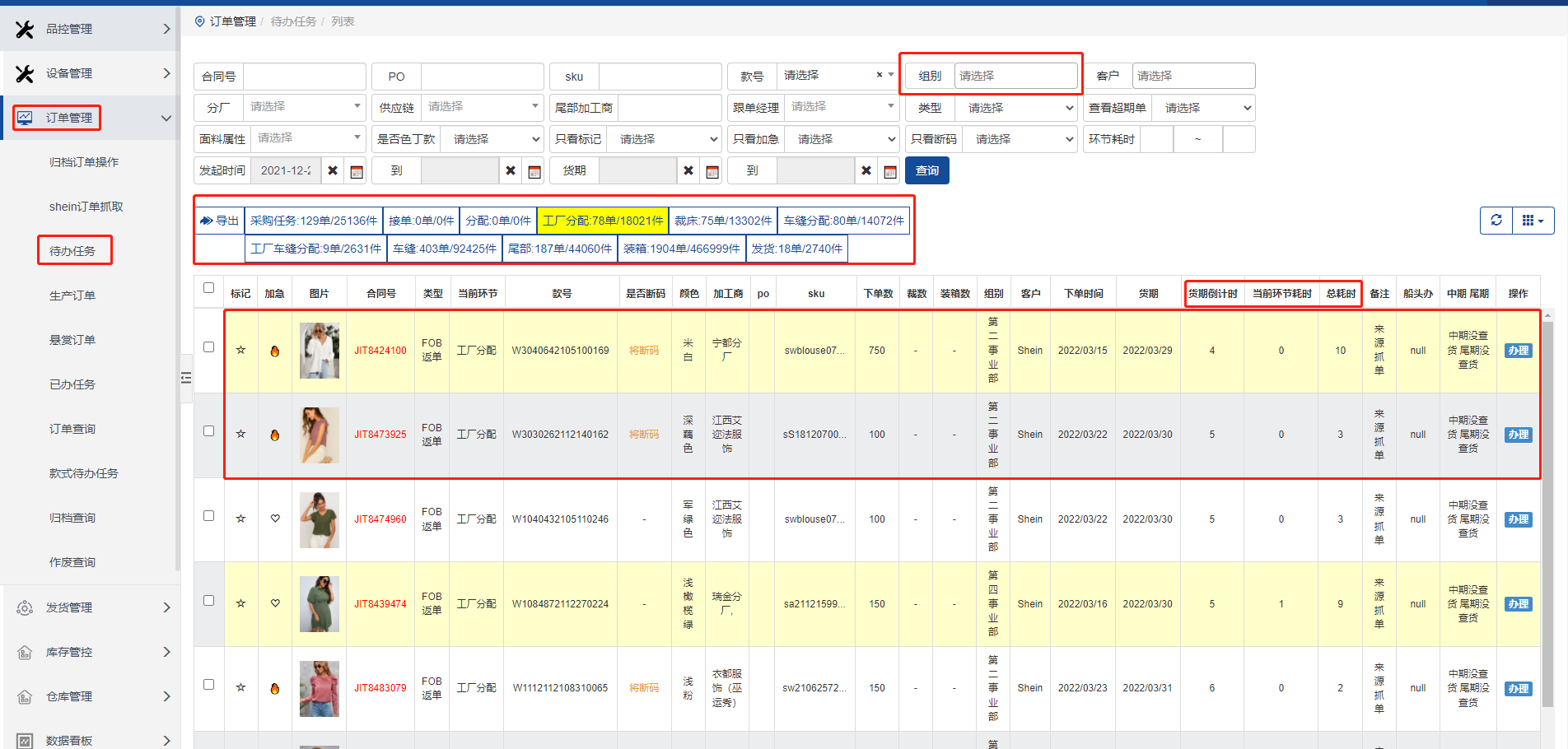Open 订单查询 in the sidebar

(72, 429)
